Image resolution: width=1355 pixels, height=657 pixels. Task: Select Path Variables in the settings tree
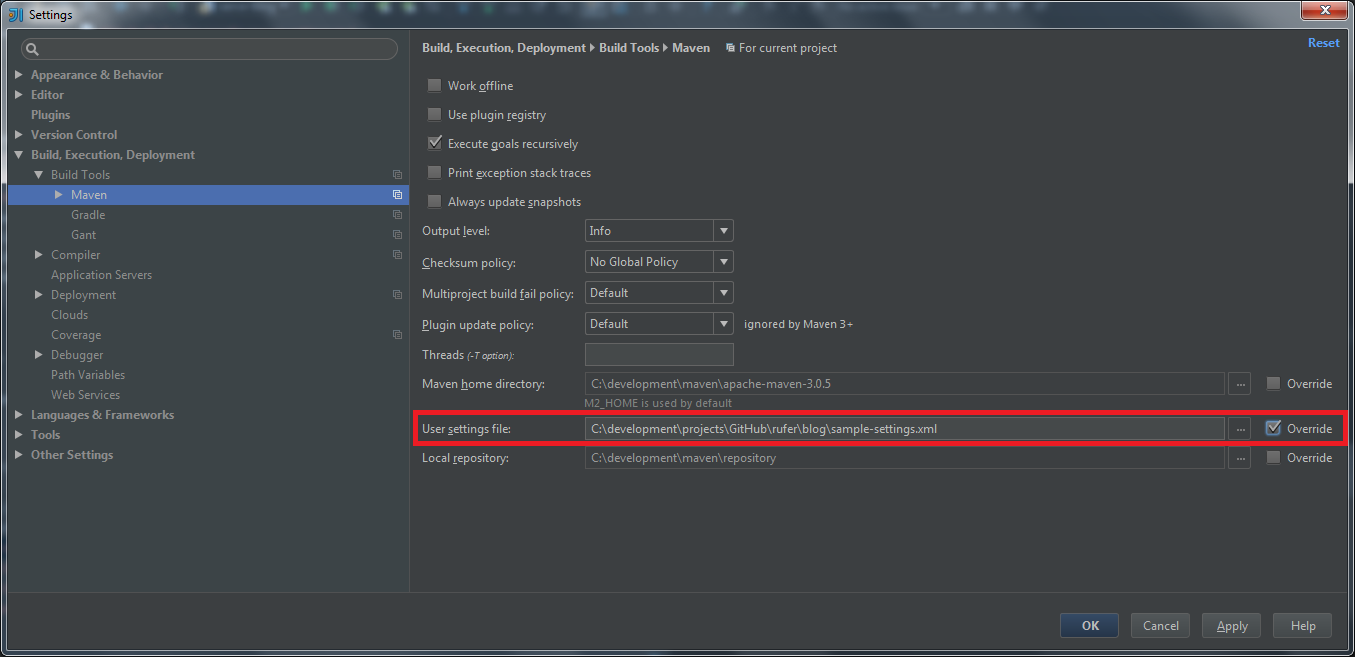coord(88,375)
